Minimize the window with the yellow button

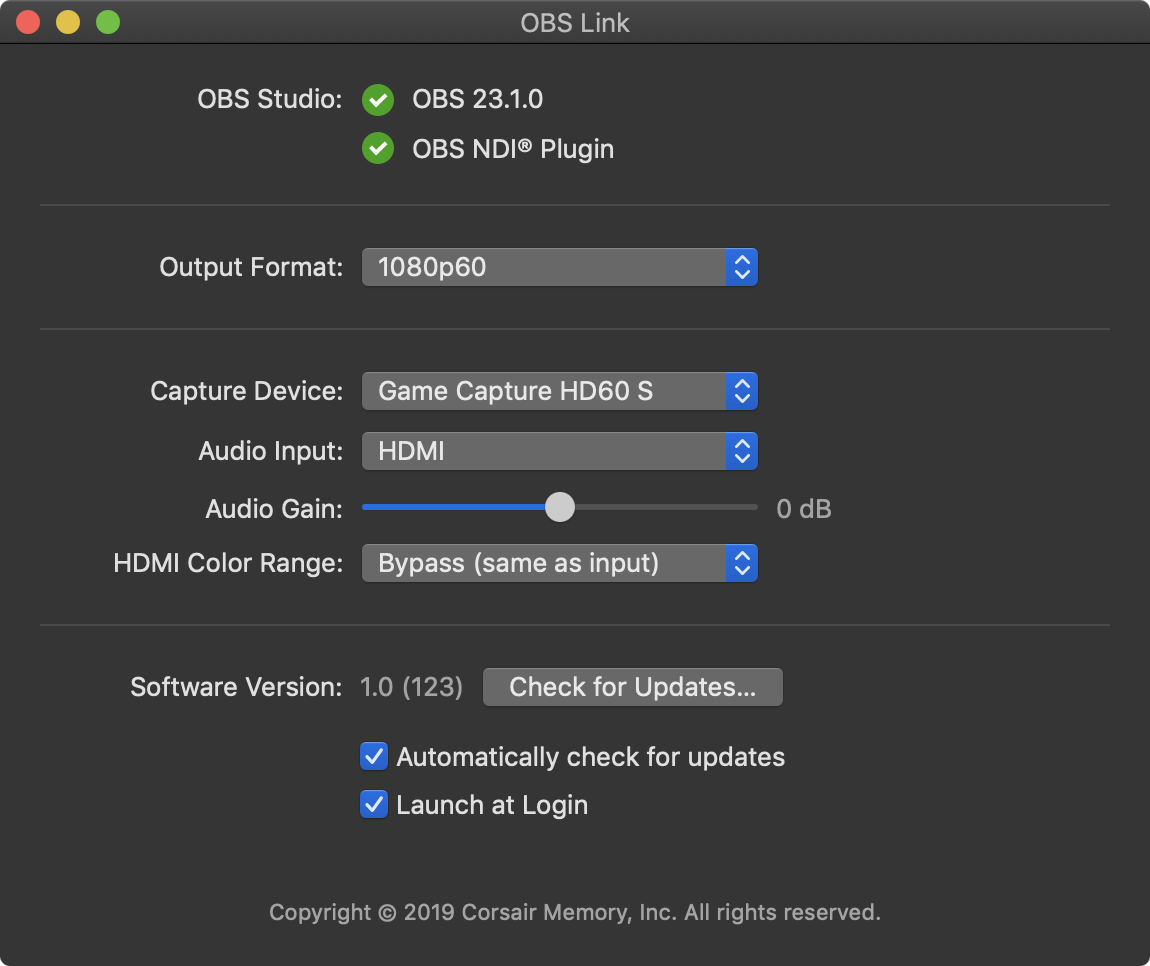[x=68, y=22]
